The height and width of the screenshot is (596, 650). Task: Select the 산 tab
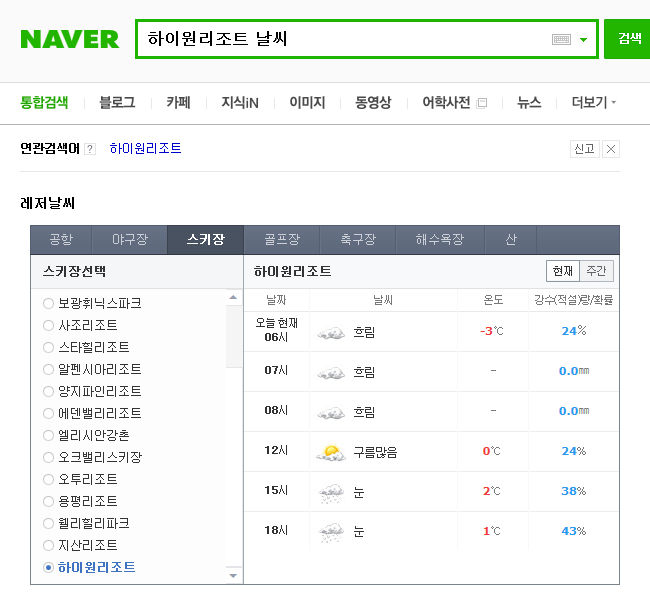pyautogui.click(x=511, y=240)
